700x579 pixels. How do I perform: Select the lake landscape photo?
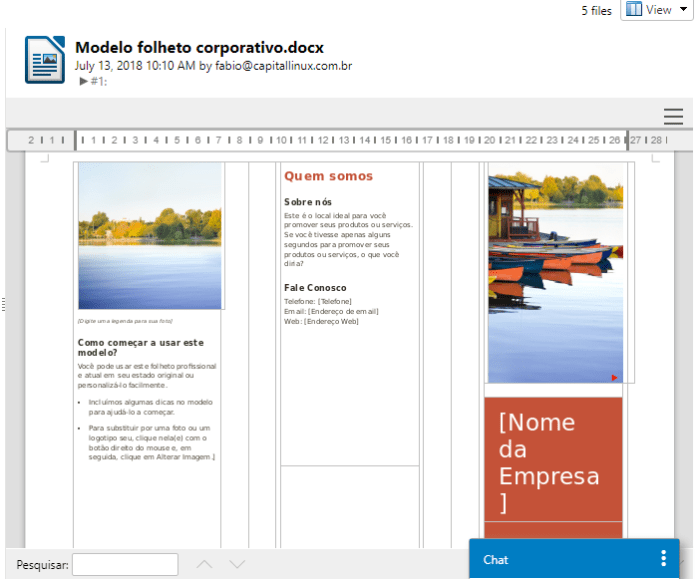coord(150,235)
